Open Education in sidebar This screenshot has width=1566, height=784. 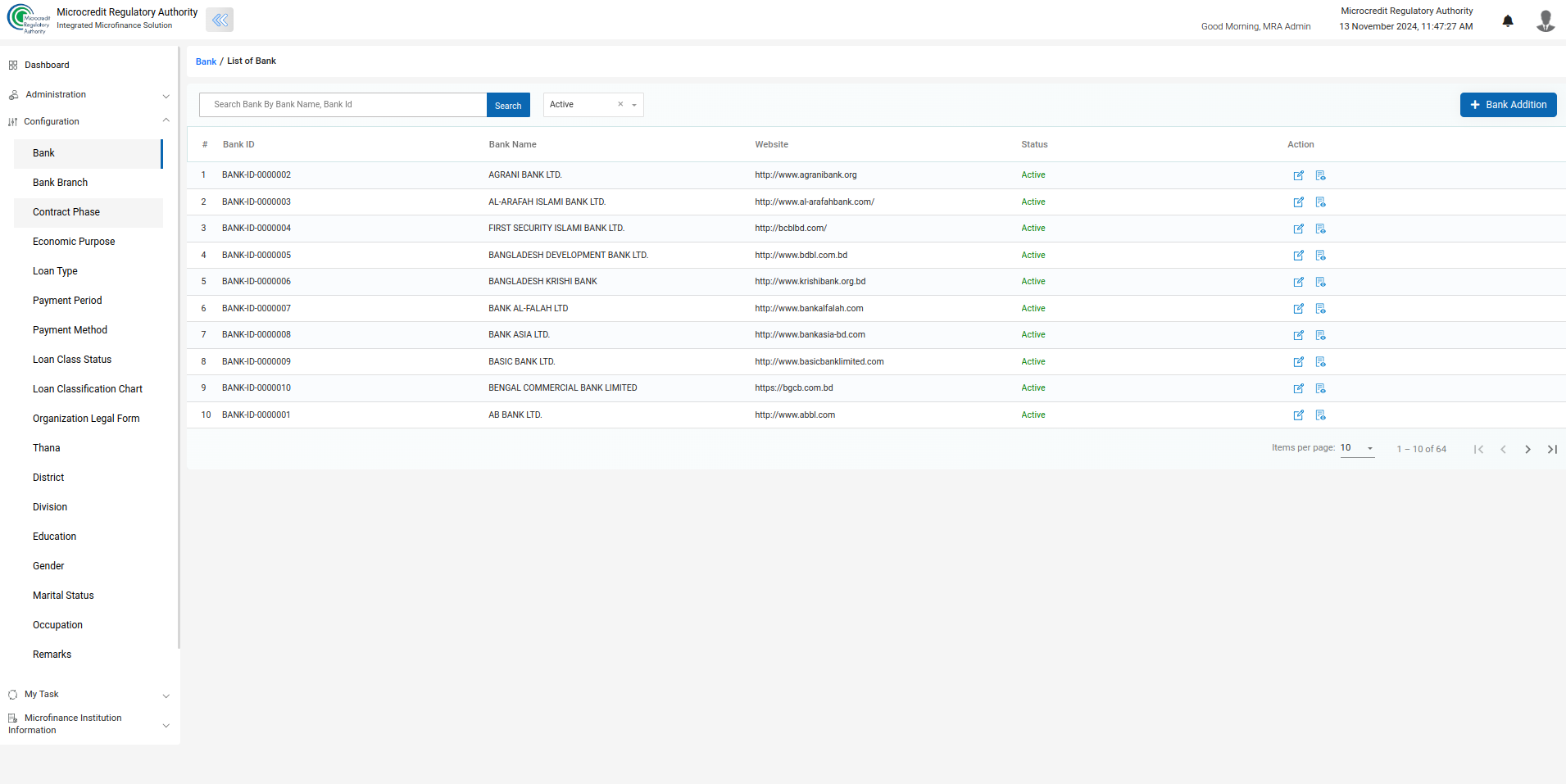coord(89,537)
